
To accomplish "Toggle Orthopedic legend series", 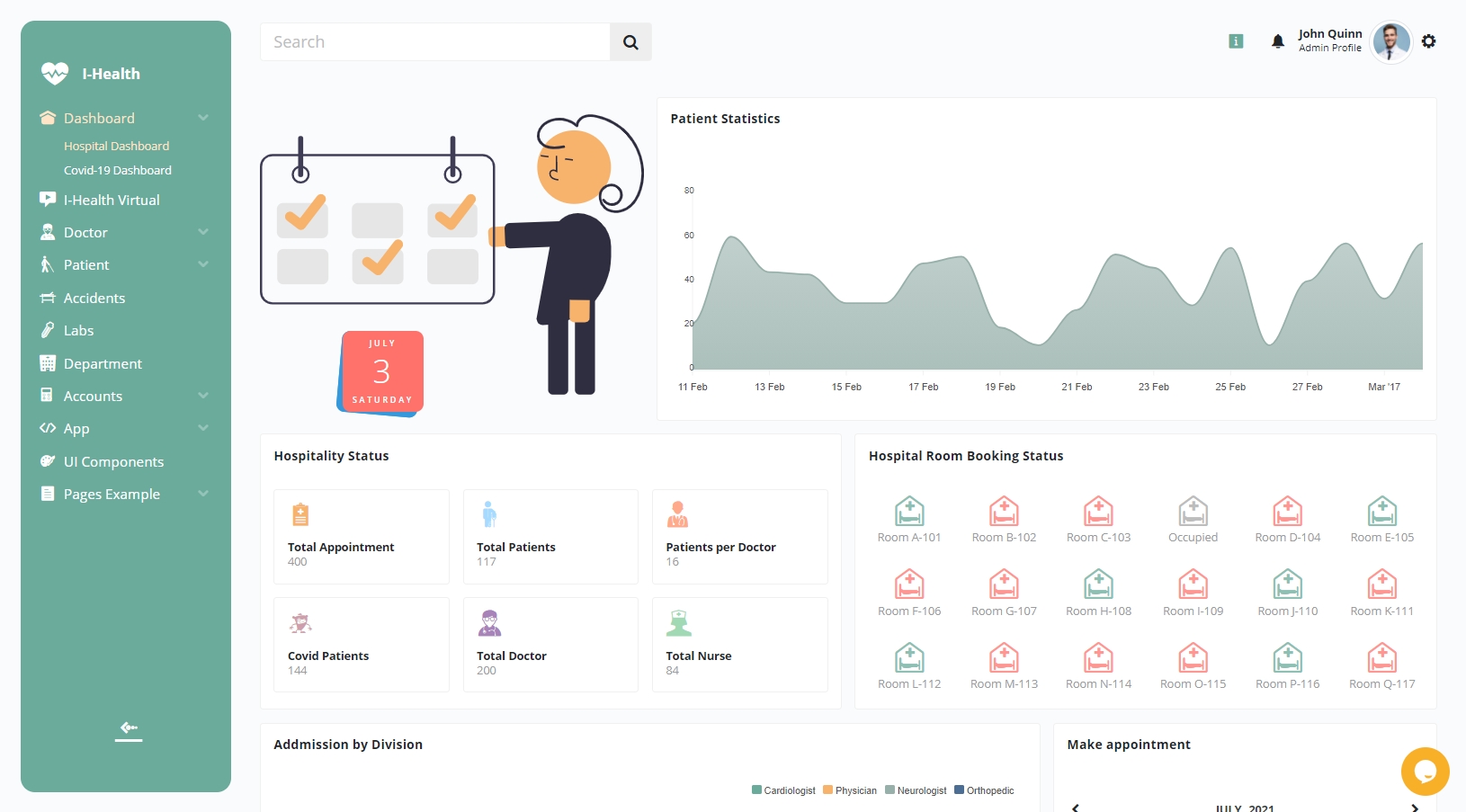I will tap(984, 790).
